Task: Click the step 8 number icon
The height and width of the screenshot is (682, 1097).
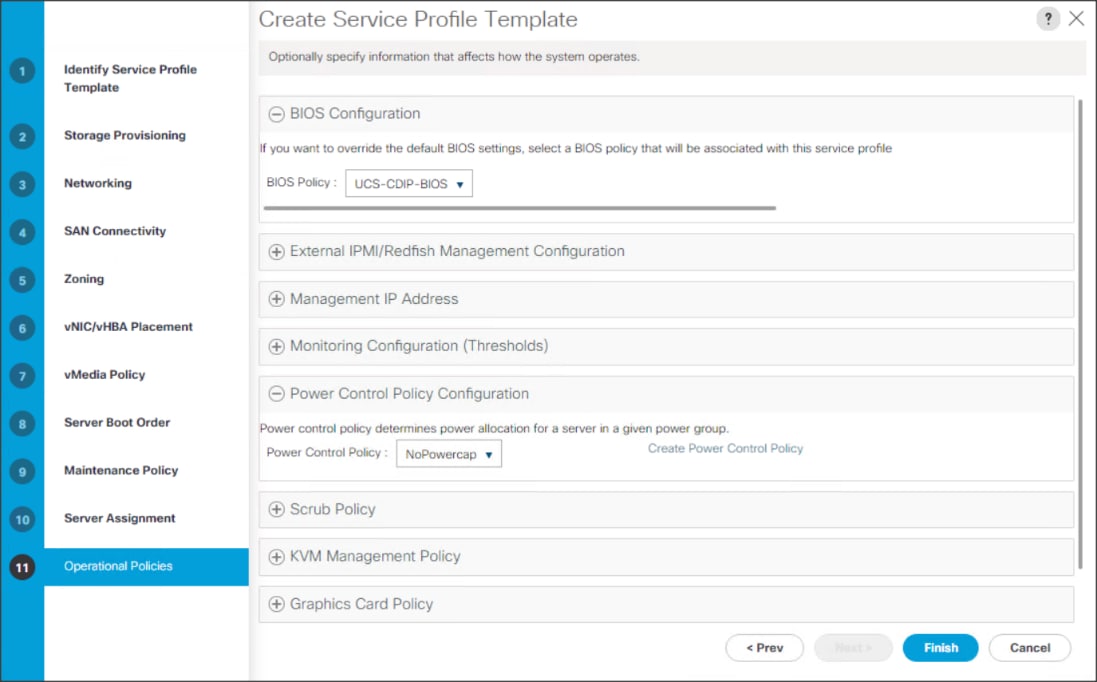Action: click(22, 424)
